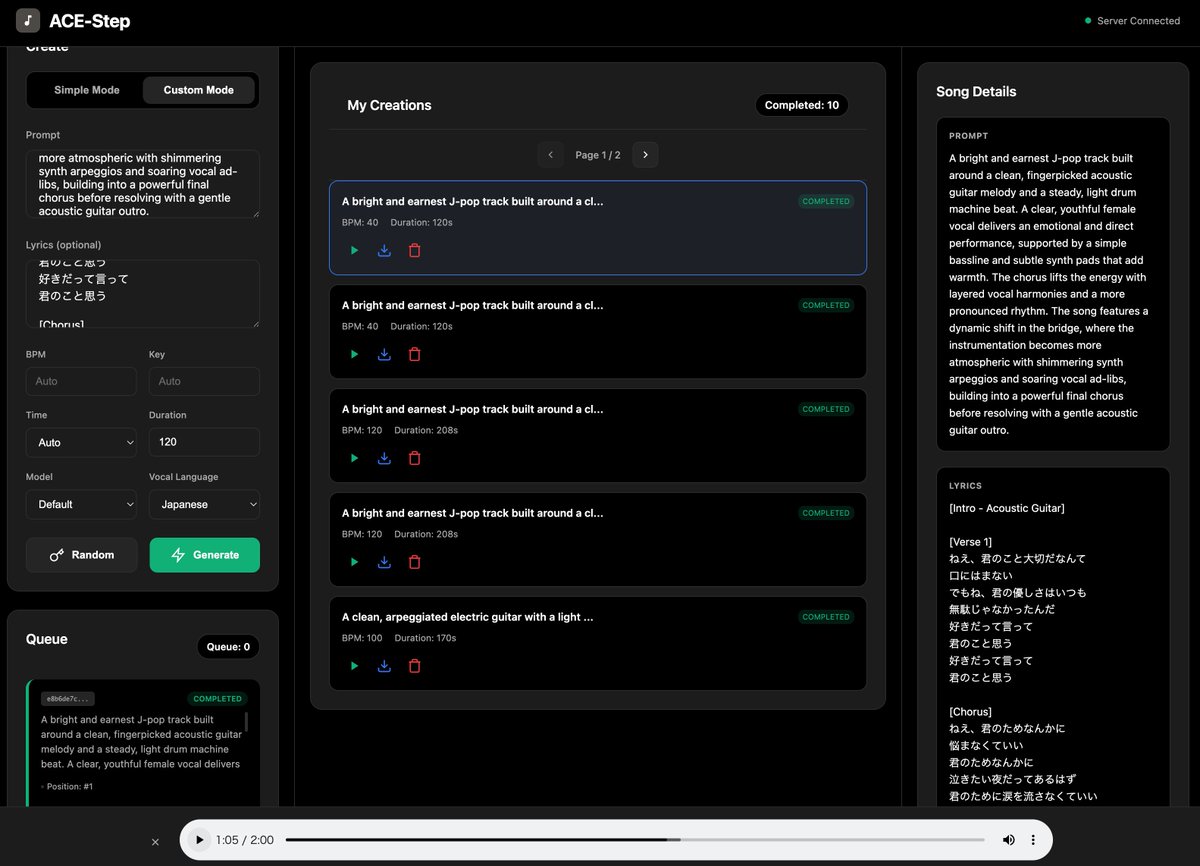Download the first BPM 120 track
The height and width of the screenshot is (866, 1200).
[384, 458]
